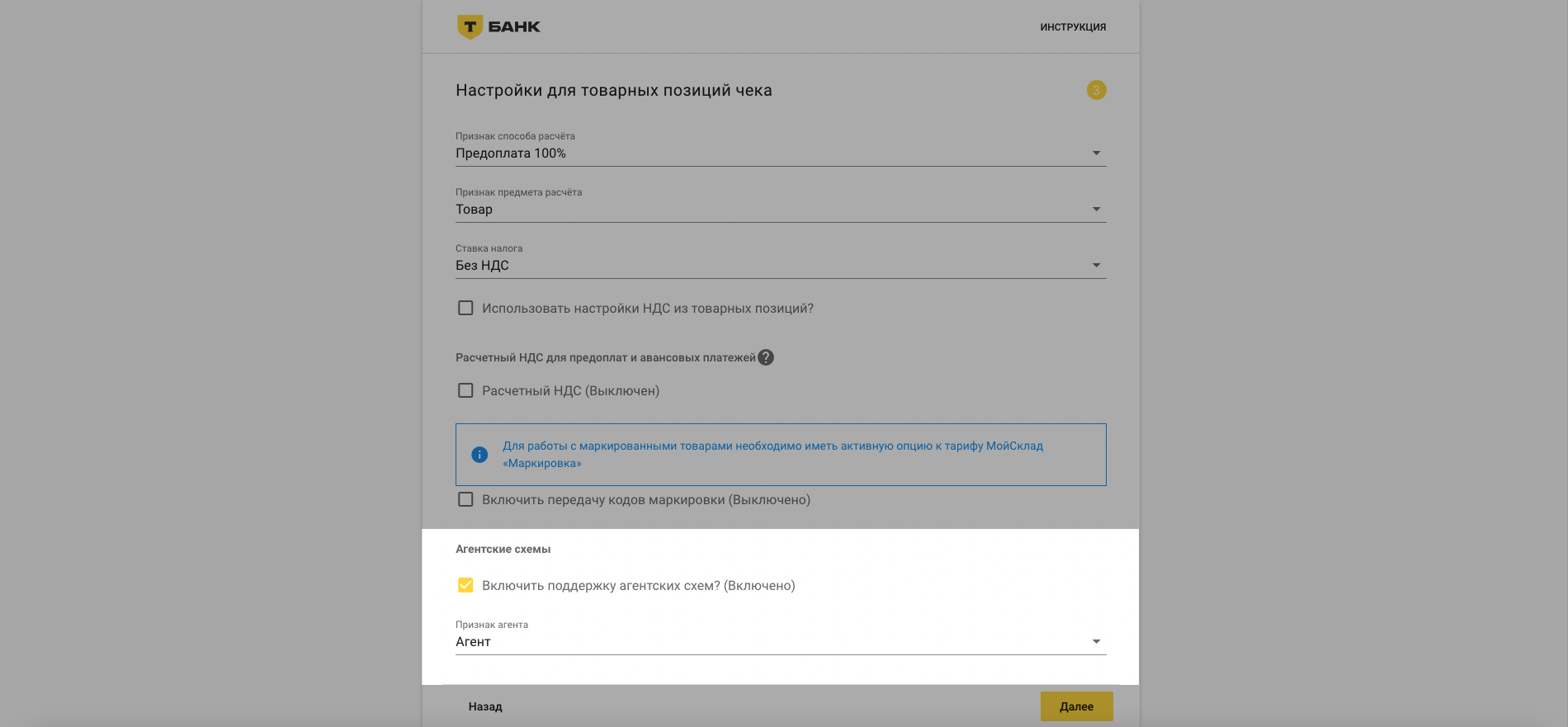Open the ИНСТРУКЦИЯ link in the header
1568x727 pixels.
pos(1072,27)
